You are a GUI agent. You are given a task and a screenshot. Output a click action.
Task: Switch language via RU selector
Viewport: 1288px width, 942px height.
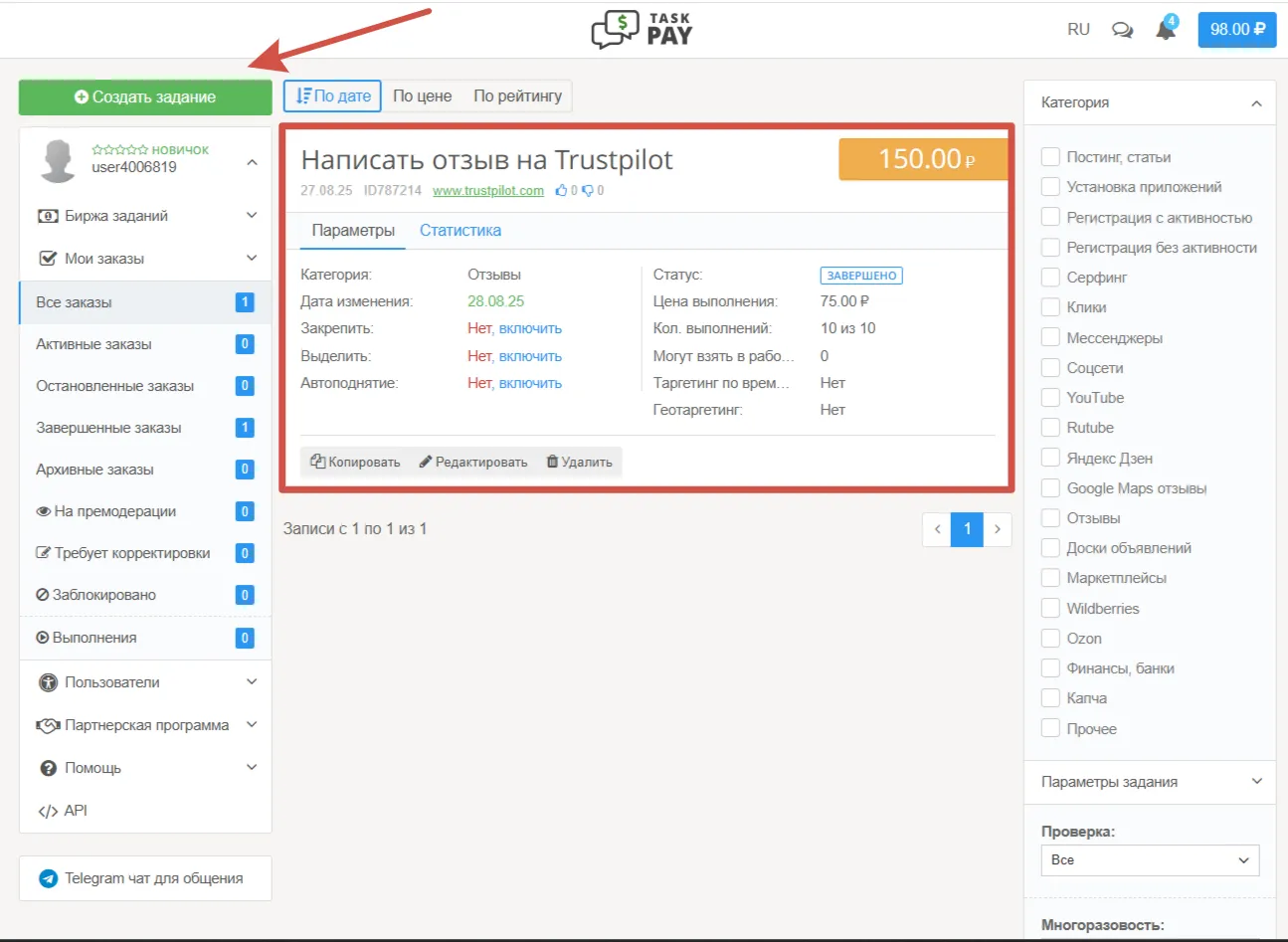(1078, 30)
